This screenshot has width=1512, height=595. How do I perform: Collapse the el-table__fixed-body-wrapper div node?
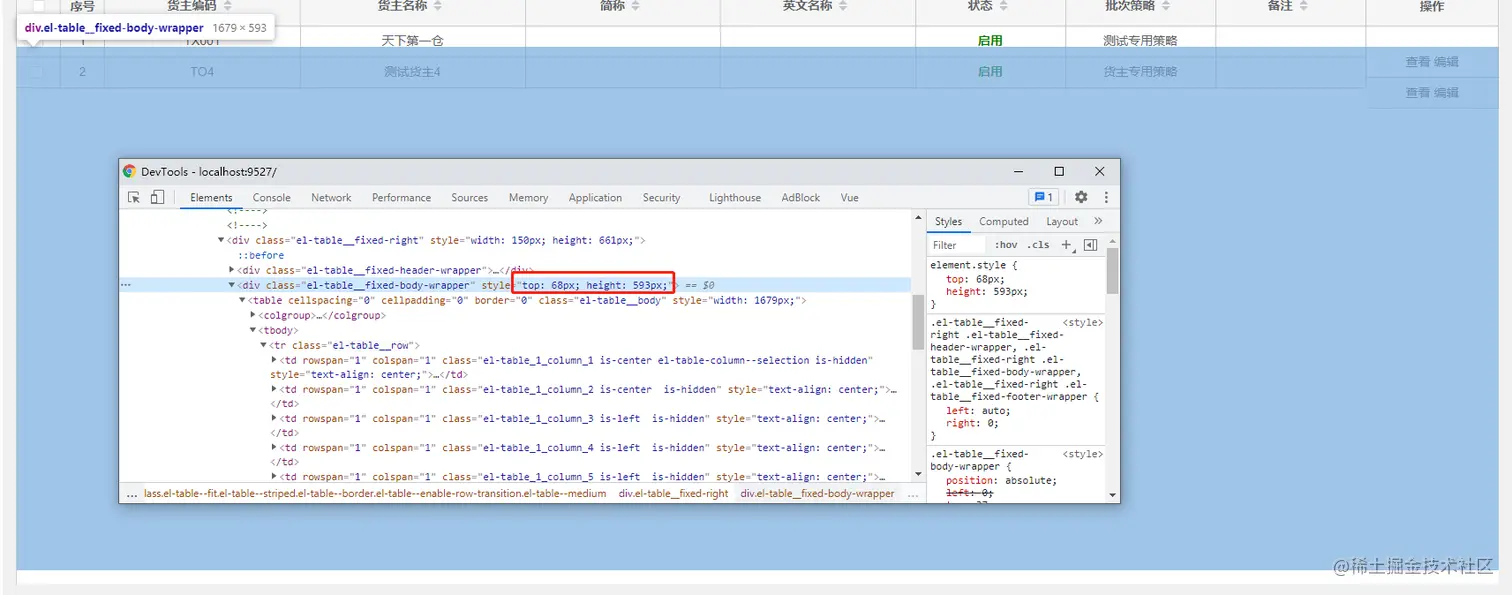tap(232, 285)
